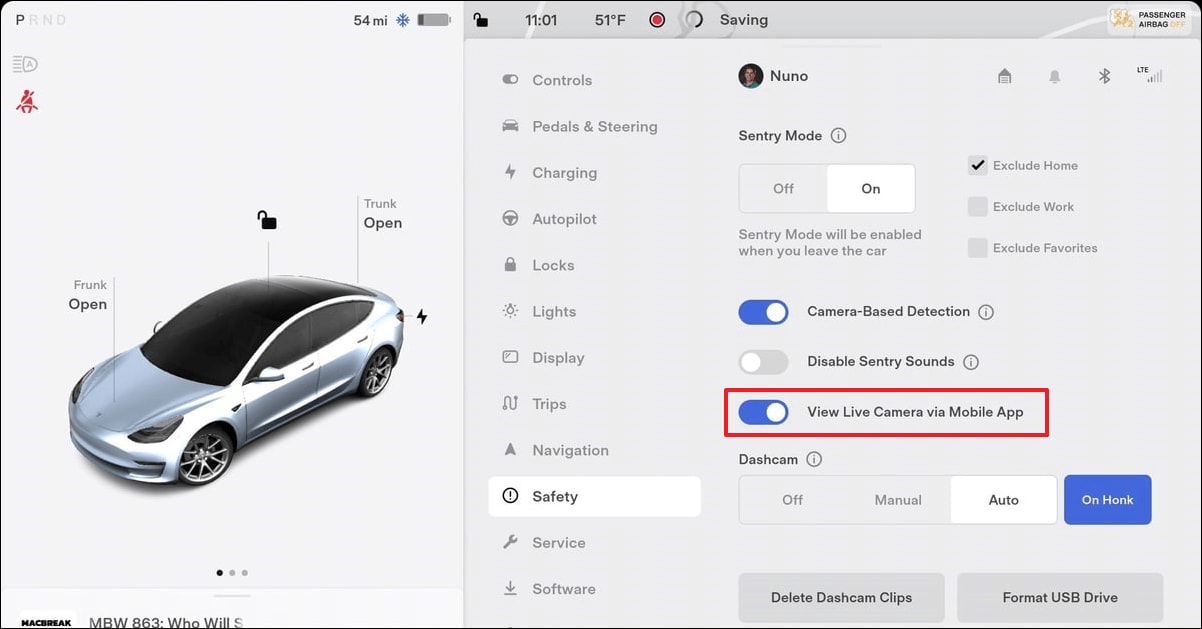
Task: Click info icon beside Camera-Based Detection
Action: click(986, 312)
